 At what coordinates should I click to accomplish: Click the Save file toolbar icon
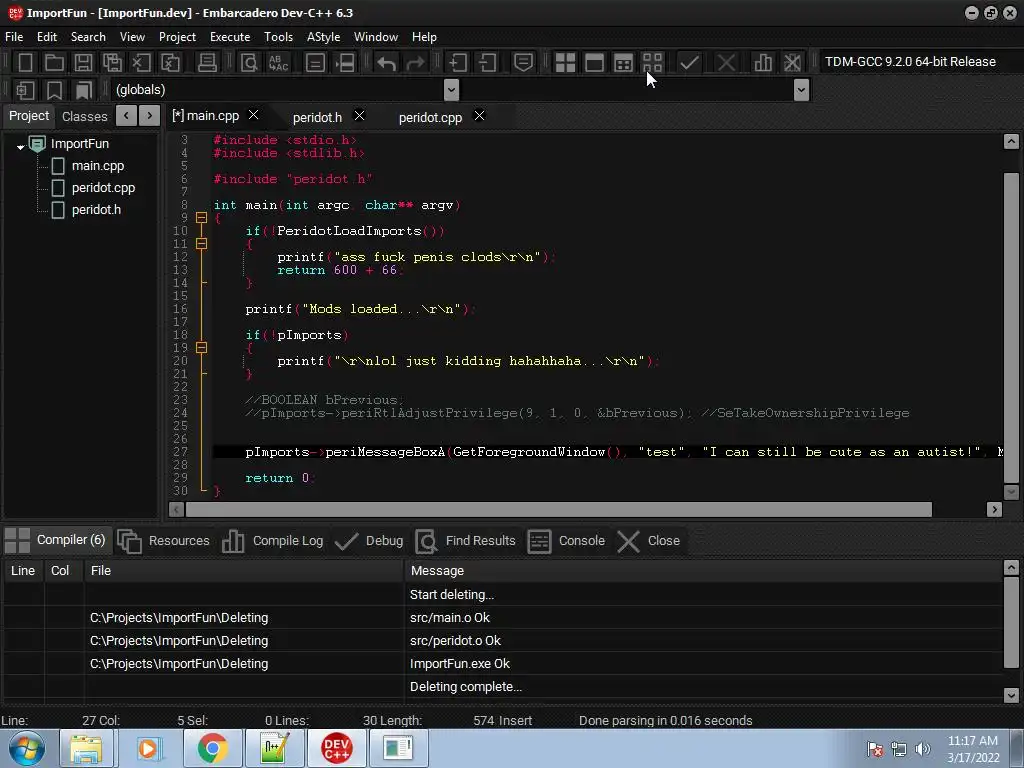tap(83, 62)
